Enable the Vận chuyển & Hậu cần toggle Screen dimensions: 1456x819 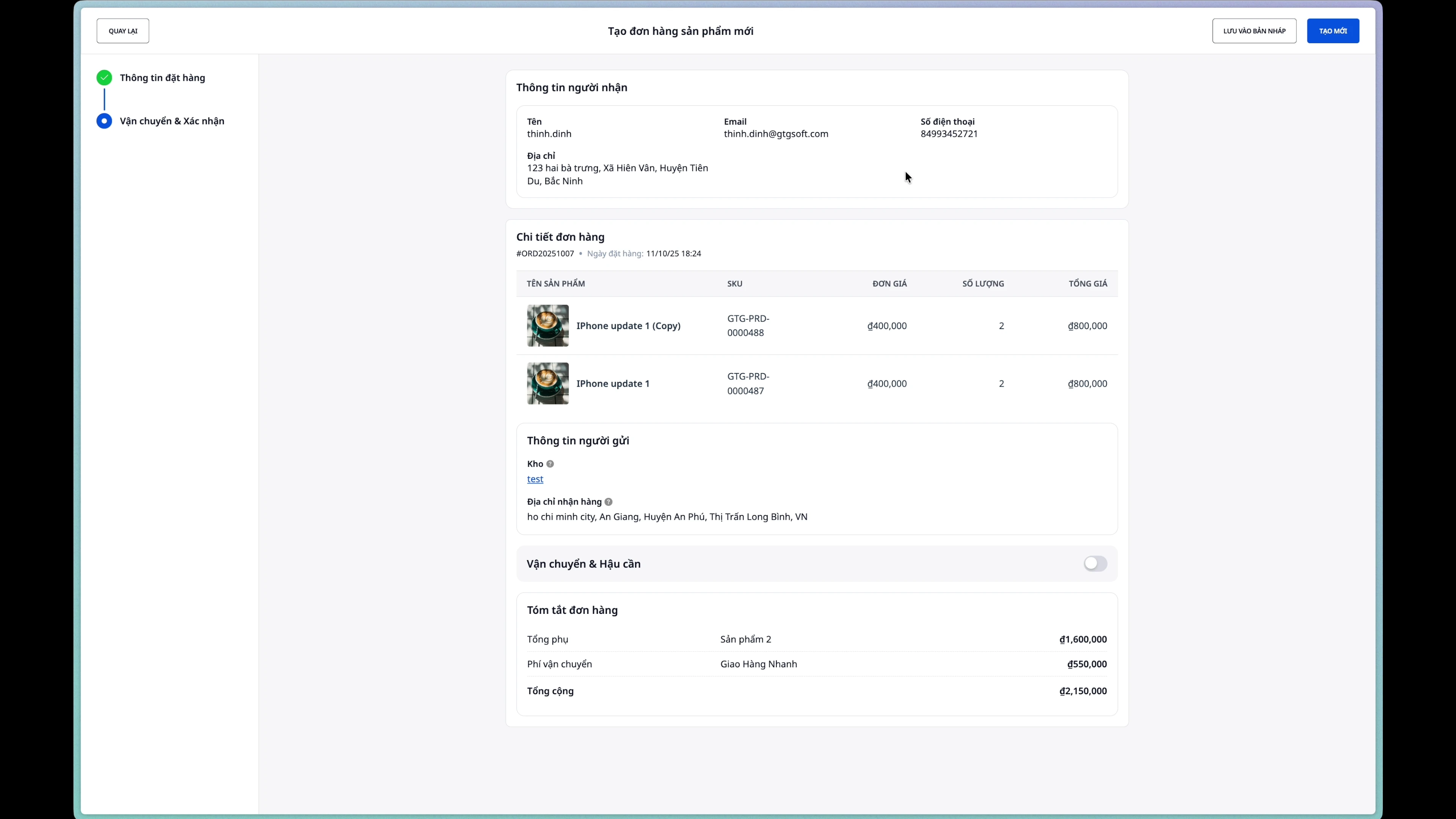[x=1095, y=563]
